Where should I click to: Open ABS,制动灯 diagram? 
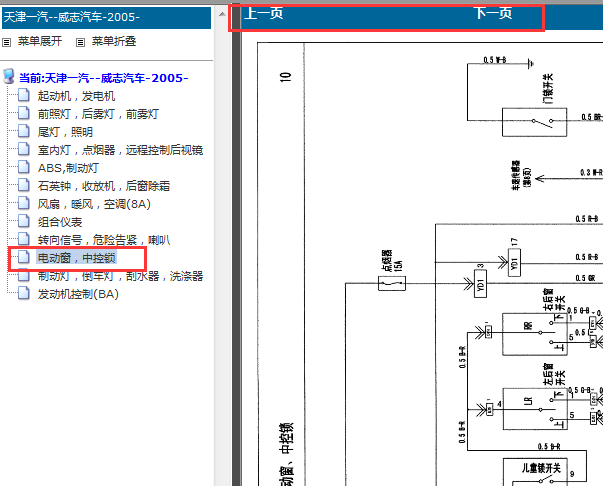(x=68, y=168)
